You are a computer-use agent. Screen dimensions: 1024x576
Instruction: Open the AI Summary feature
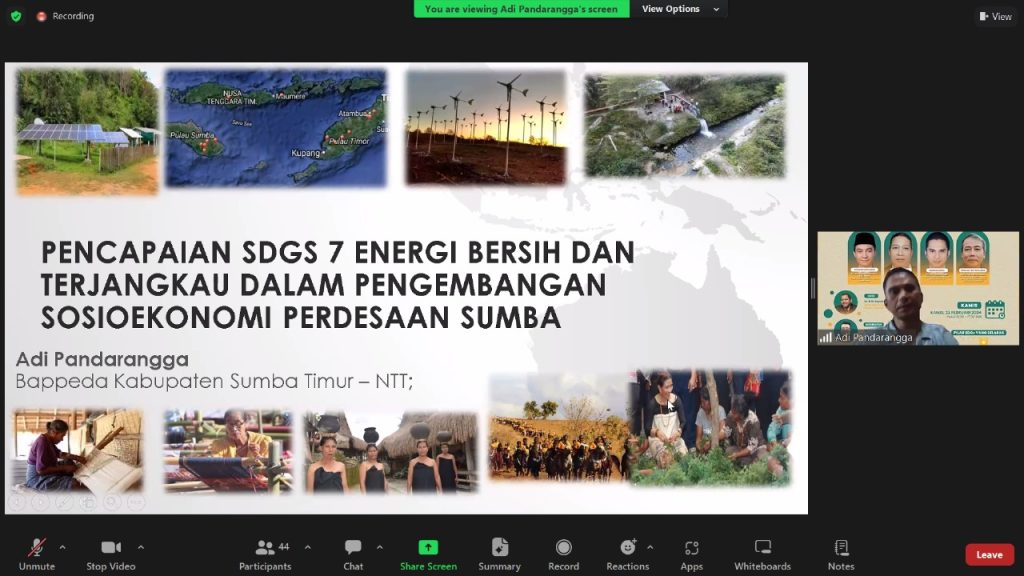(x=499, y=553)
